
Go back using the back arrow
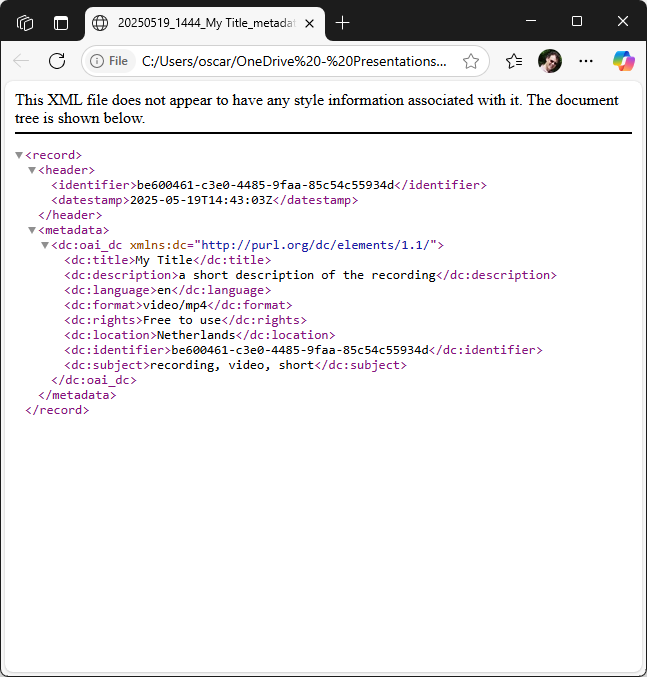21,61
